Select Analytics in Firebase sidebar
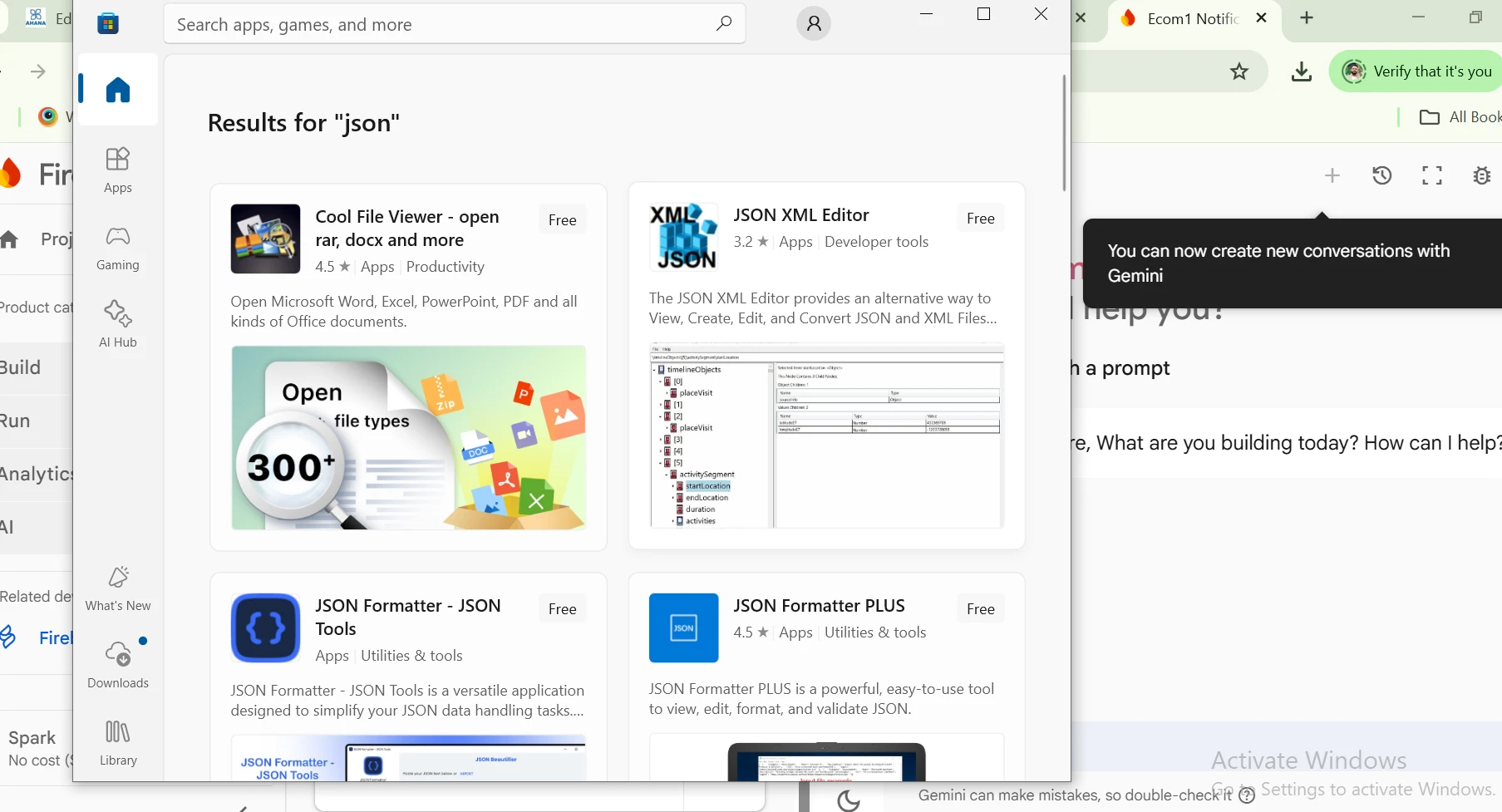This screenshot has height=812, width=1502. point(37,474)
